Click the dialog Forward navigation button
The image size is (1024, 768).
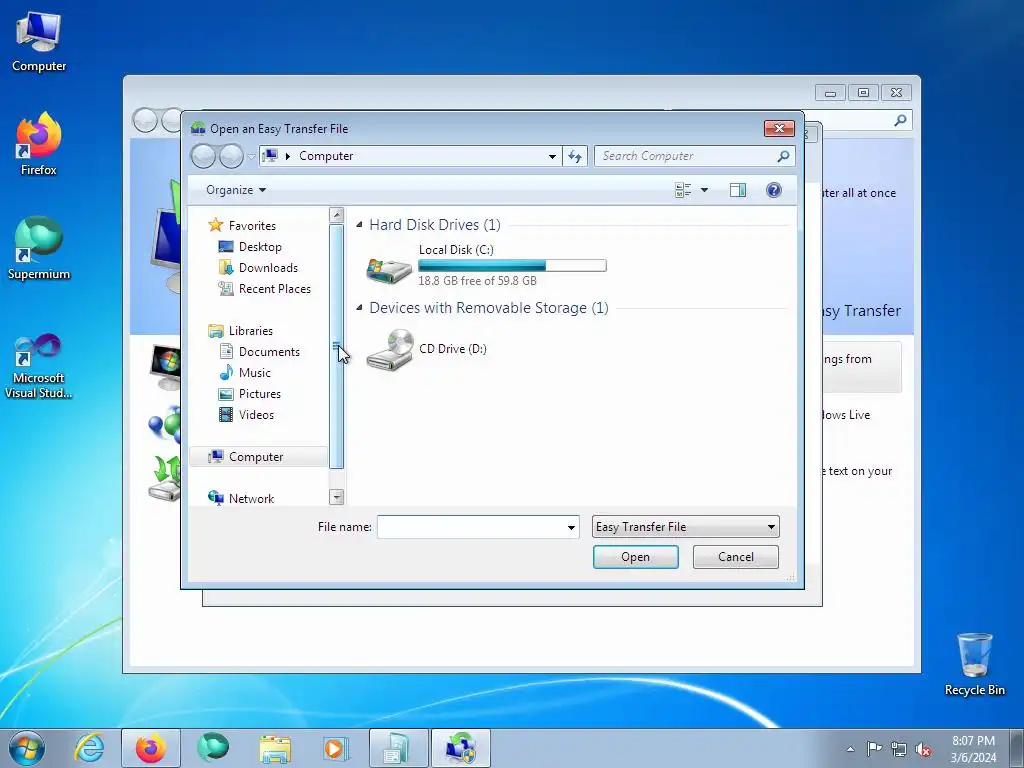(x=231, y=156)
